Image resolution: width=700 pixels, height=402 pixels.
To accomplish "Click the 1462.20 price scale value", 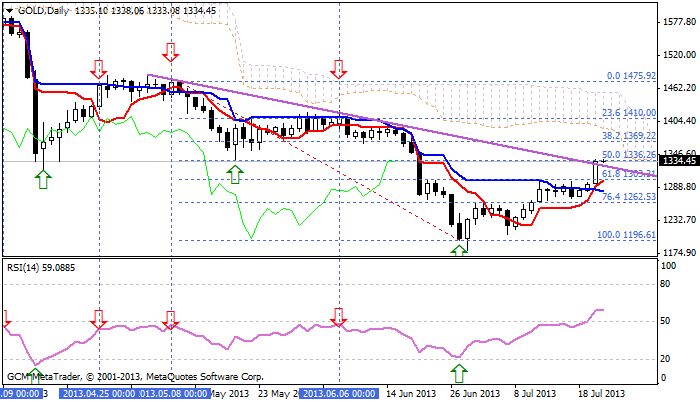I will tap(680, 88).
